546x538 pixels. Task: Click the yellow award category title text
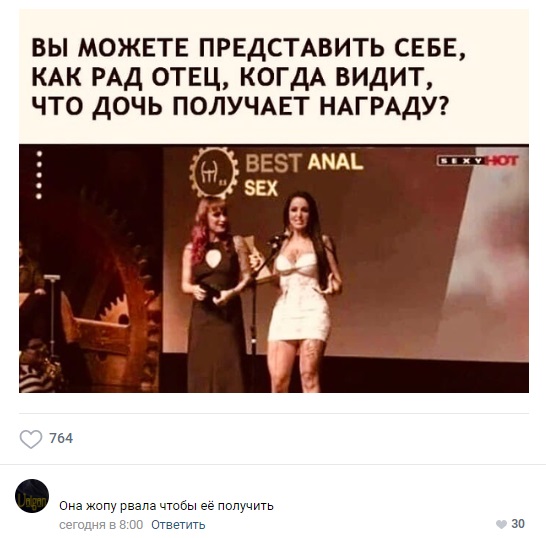click(x=304, y=175)
